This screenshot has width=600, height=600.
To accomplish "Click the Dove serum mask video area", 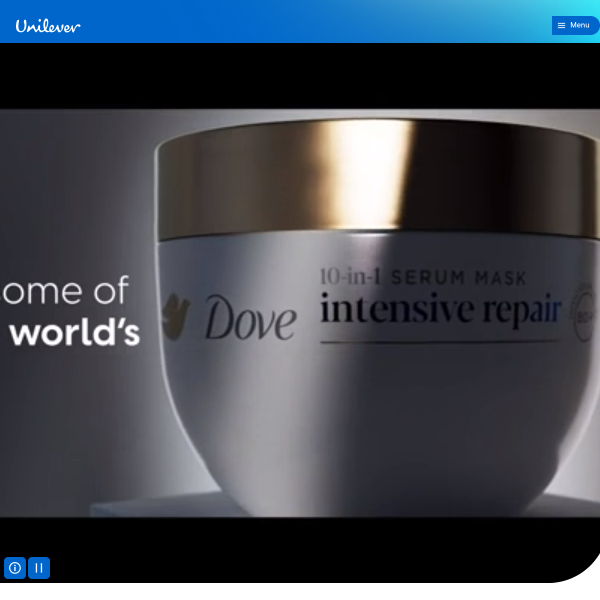I will pos(300,313).
